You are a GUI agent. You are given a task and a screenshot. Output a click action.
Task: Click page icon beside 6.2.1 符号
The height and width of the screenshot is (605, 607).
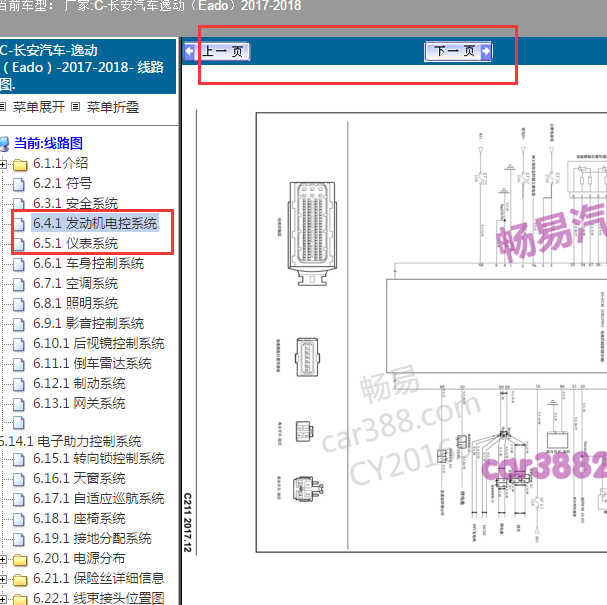19,185
